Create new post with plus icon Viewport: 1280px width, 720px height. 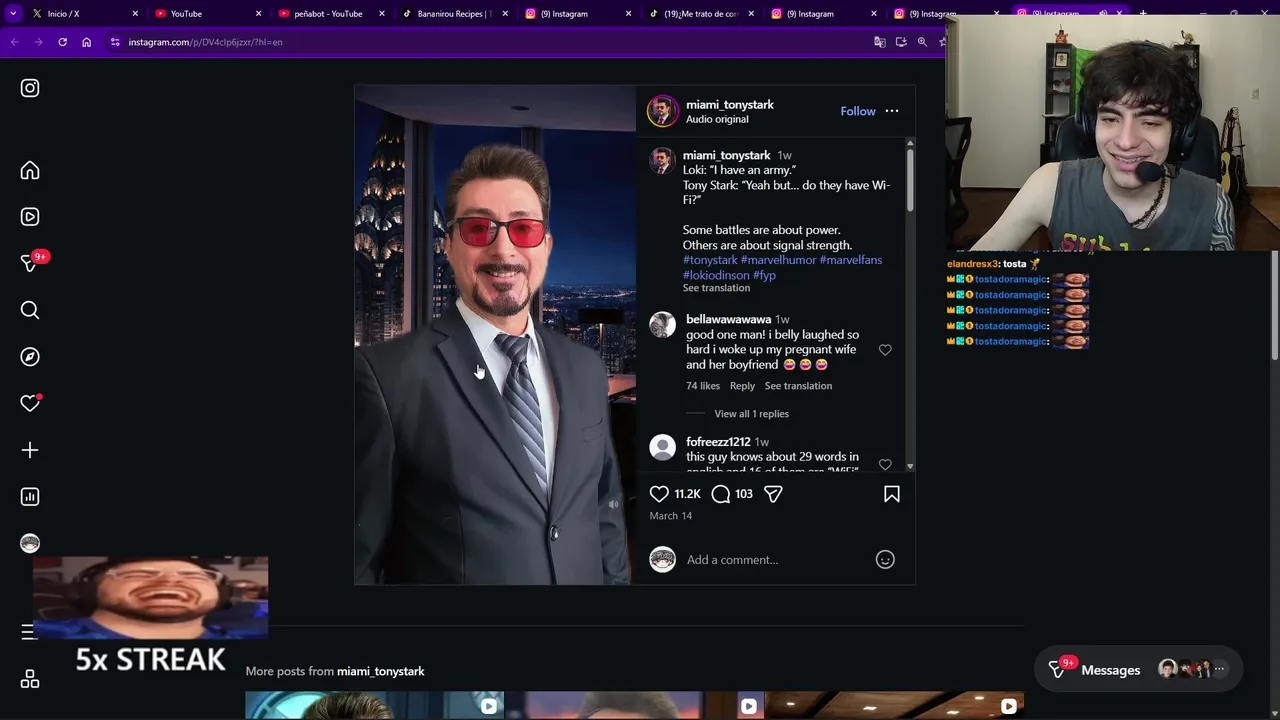30,450
